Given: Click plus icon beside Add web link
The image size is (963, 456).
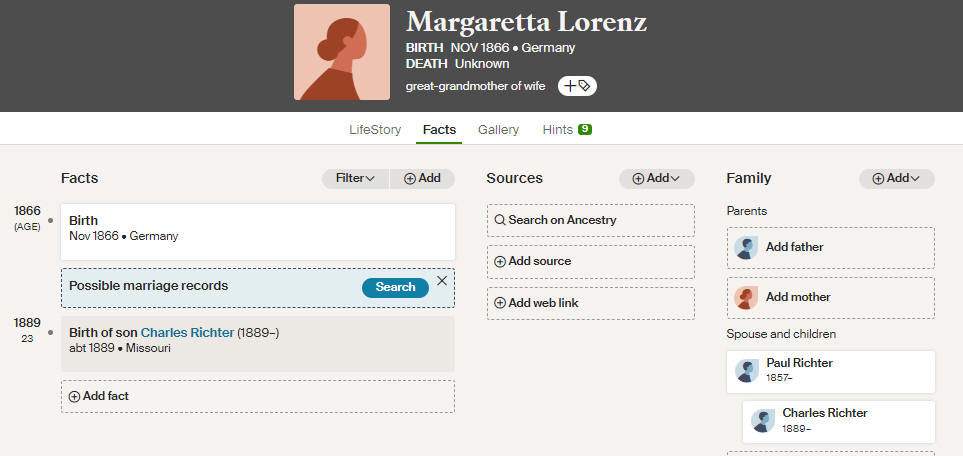Looking at the screenshot, I should click(500, 303).
